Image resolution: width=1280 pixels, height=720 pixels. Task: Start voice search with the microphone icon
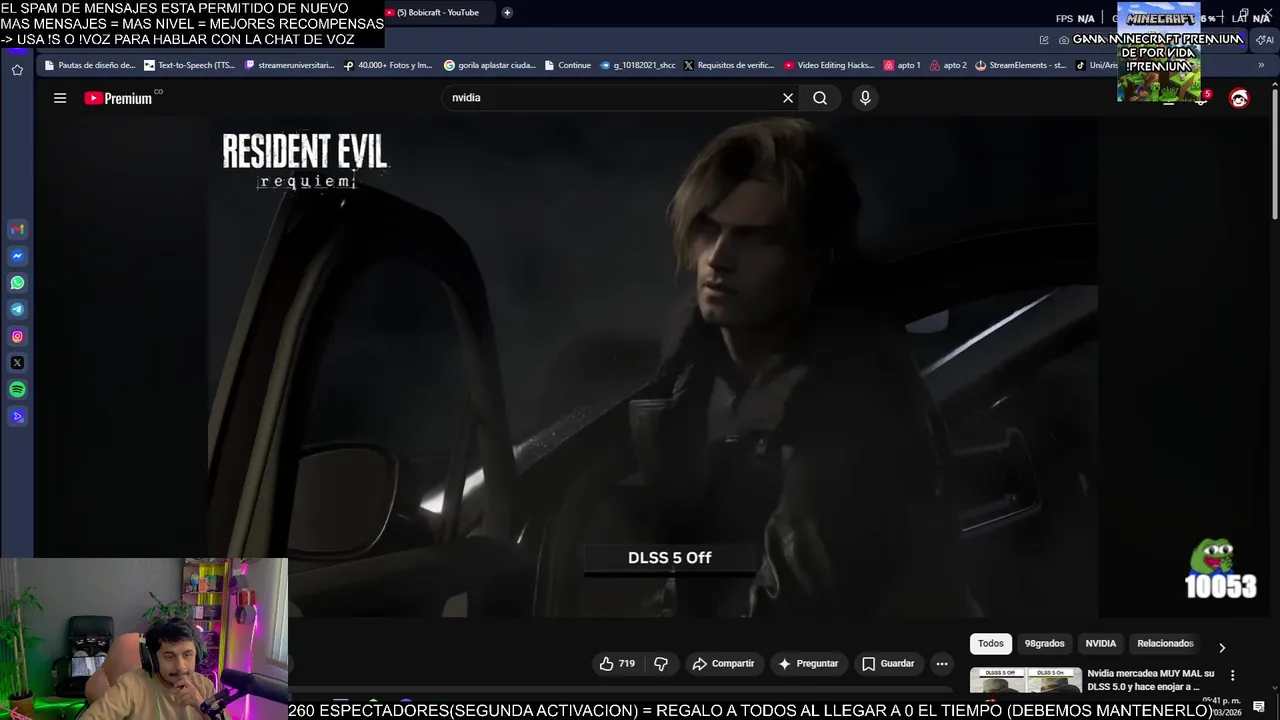[x=865, y=98]
